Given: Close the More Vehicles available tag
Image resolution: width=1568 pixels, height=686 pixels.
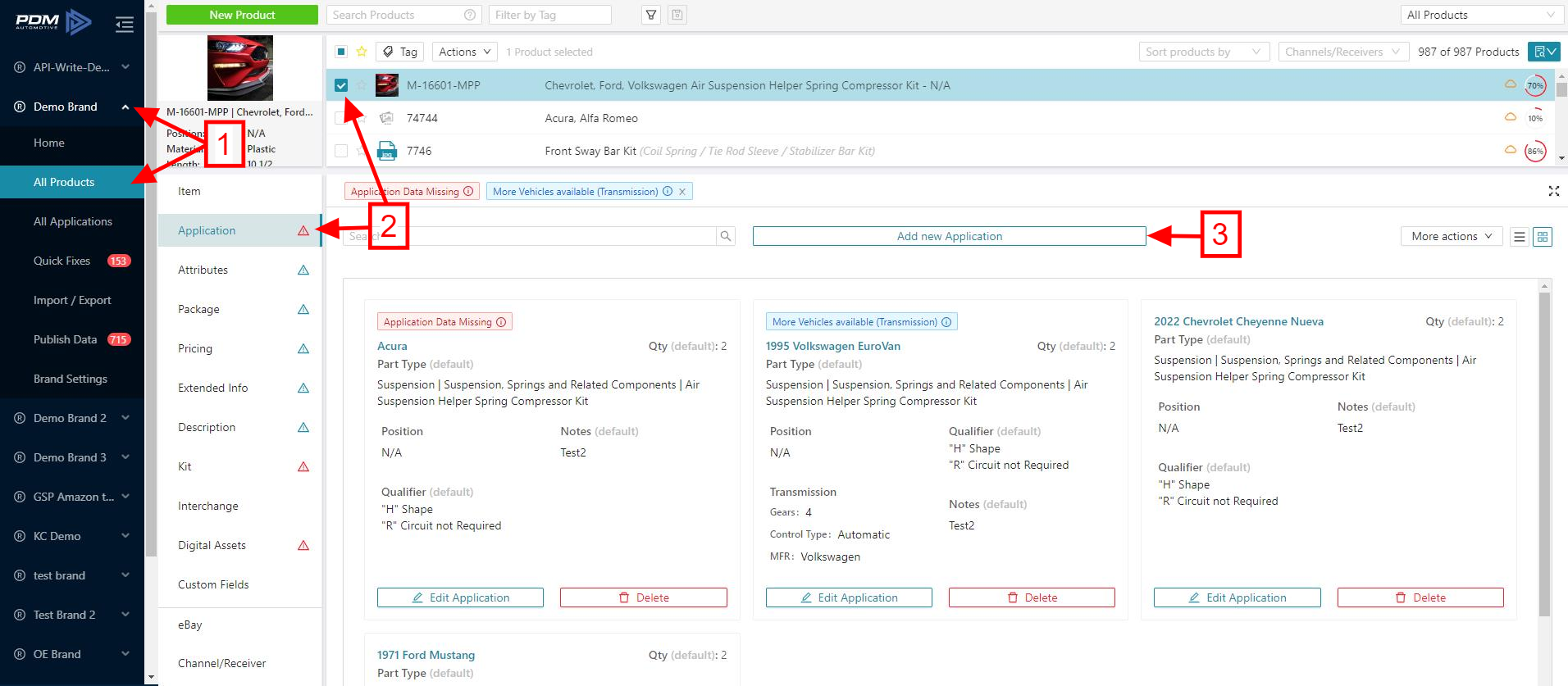Looking at the screenshot, I should [682, 192].
